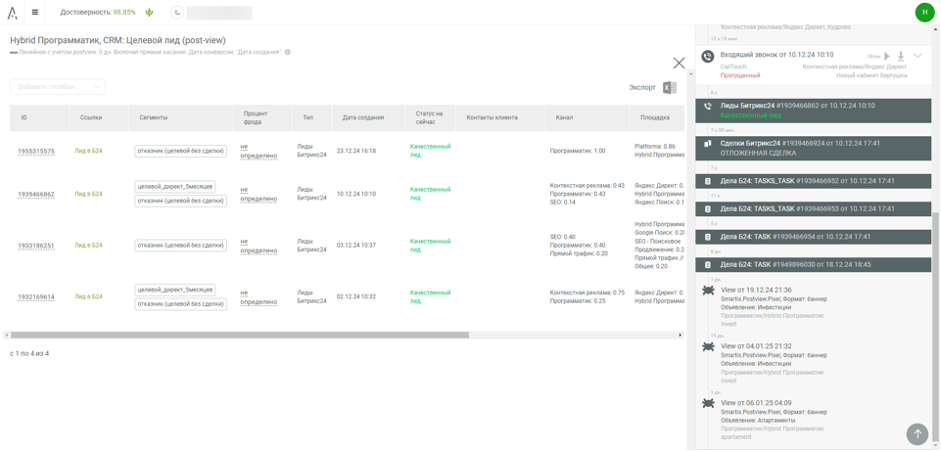Open lead ID 1955315575
Screen dimensions: 941x452
(x=36, y=151)
